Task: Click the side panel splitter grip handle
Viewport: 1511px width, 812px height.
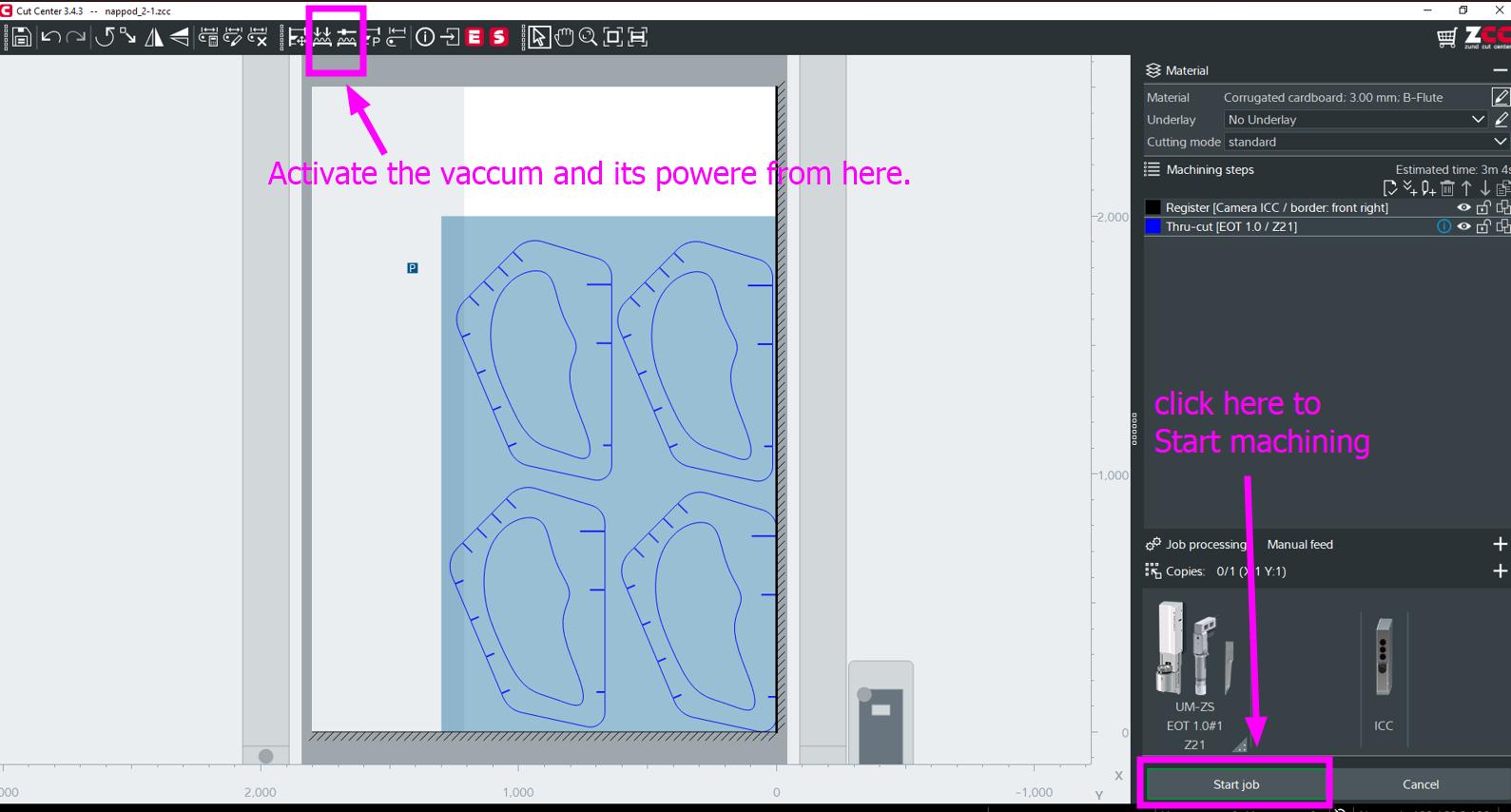Action: [1134, 429]
